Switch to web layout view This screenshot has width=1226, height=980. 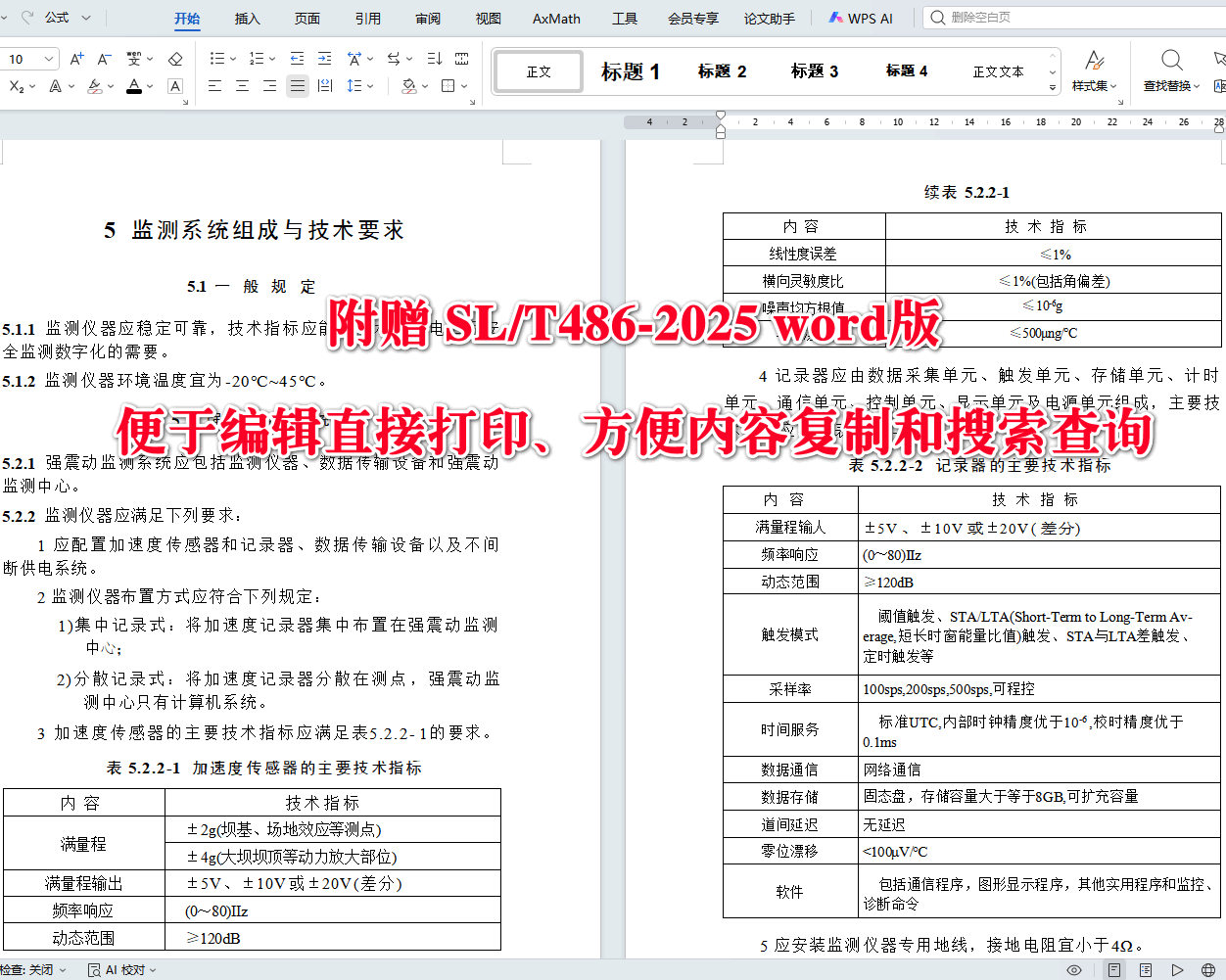pyautogui.click(x=1208, y=970)
